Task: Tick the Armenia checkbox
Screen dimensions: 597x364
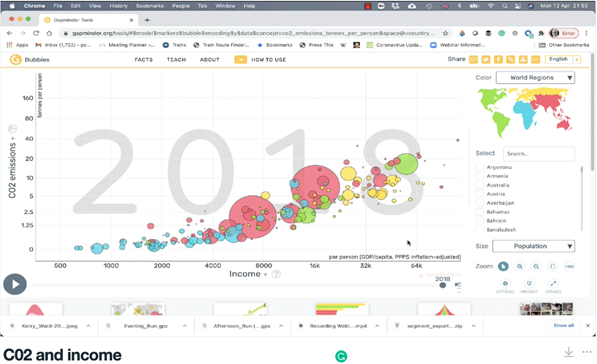Action: click(480, 176)
